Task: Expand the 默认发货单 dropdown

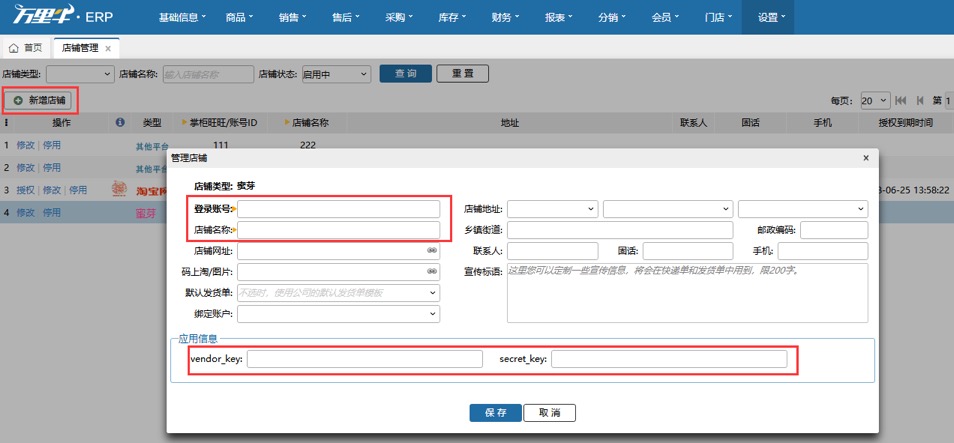Action: [338, 293]
